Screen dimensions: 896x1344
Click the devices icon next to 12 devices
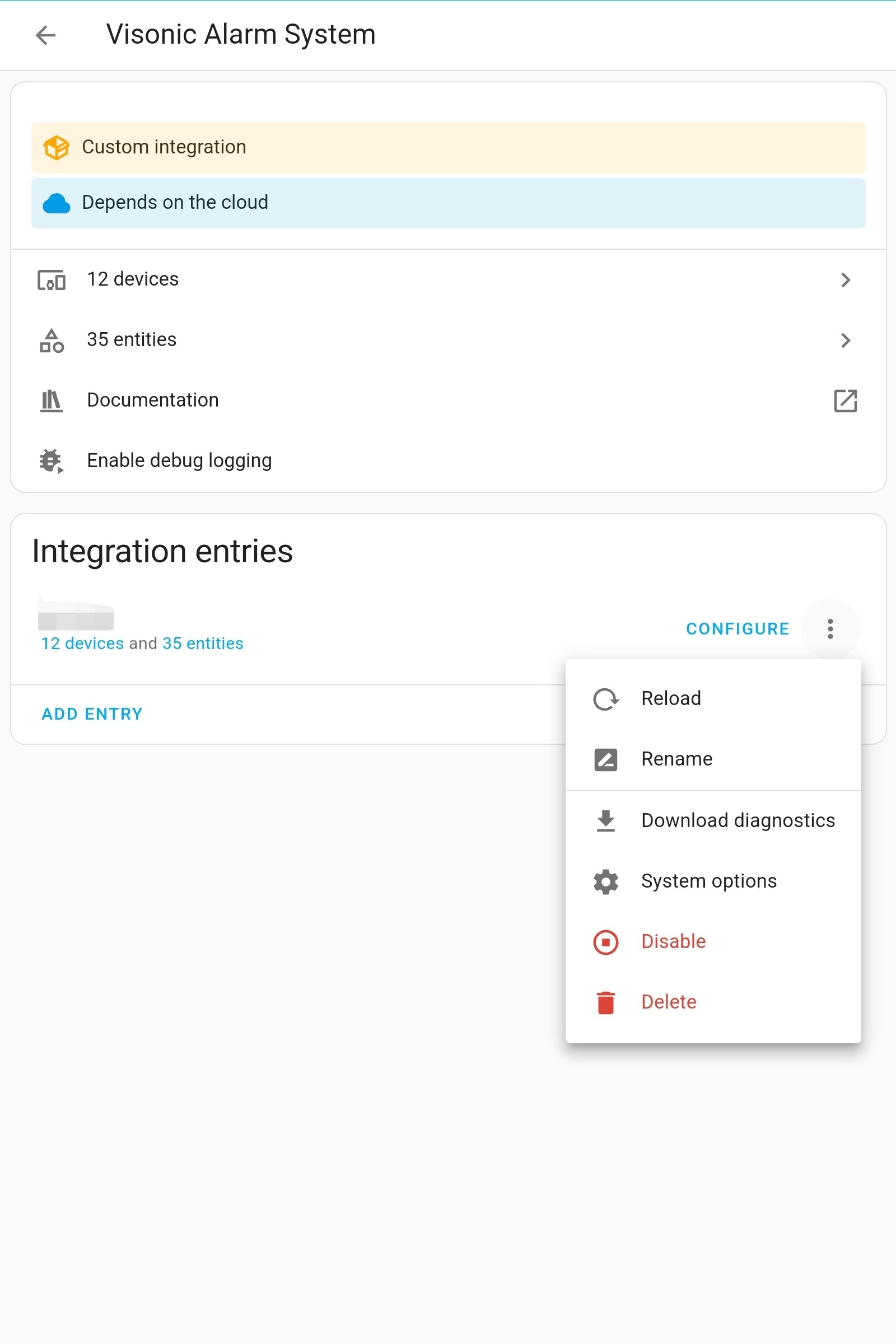(50, 280)
